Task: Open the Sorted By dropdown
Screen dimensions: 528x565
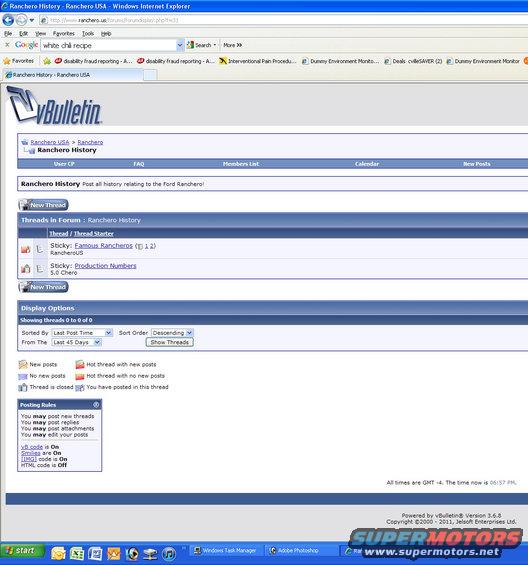Action: pos(82,333)
